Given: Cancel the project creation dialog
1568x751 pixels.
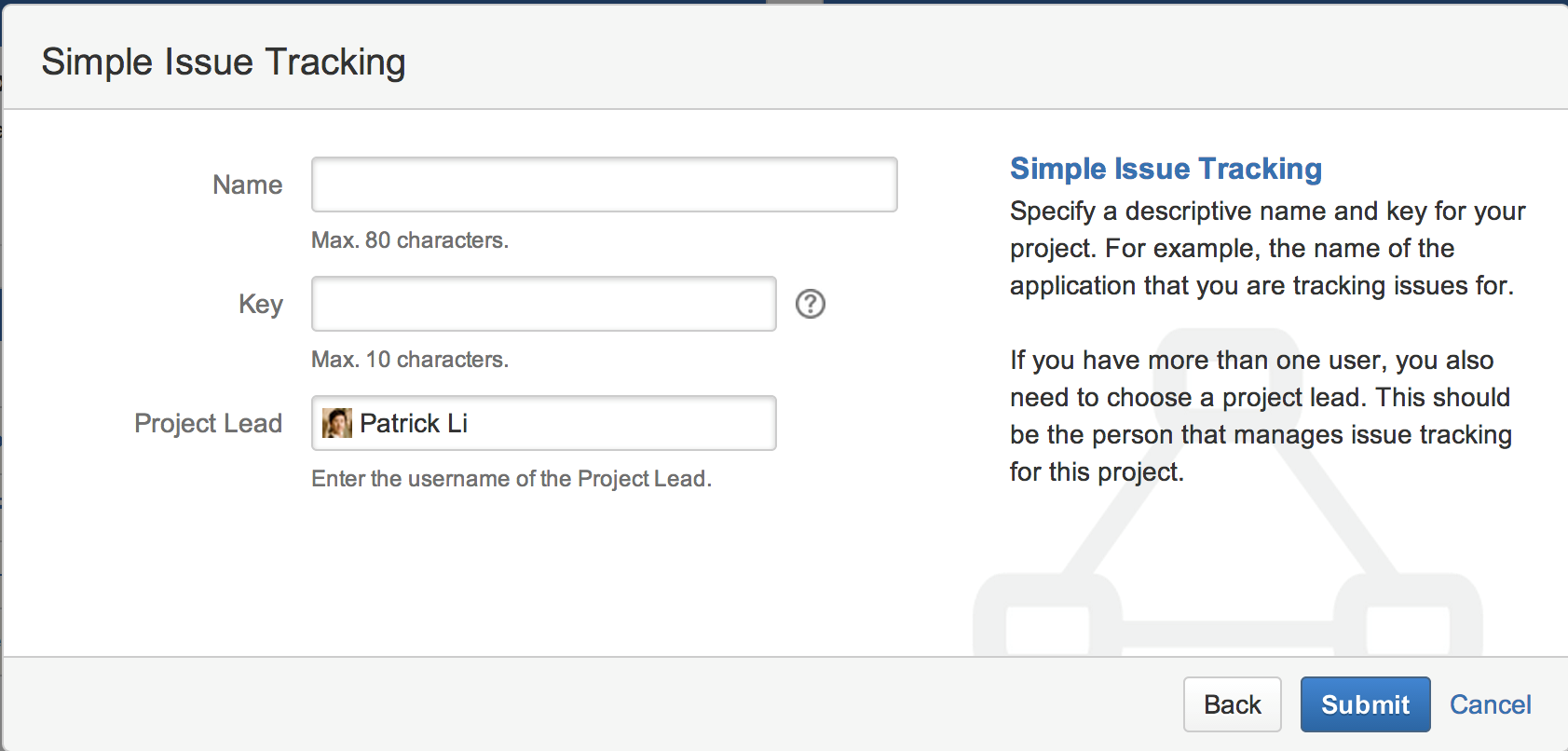Looking at the screenshot, I should click(x=1491, y=704).
